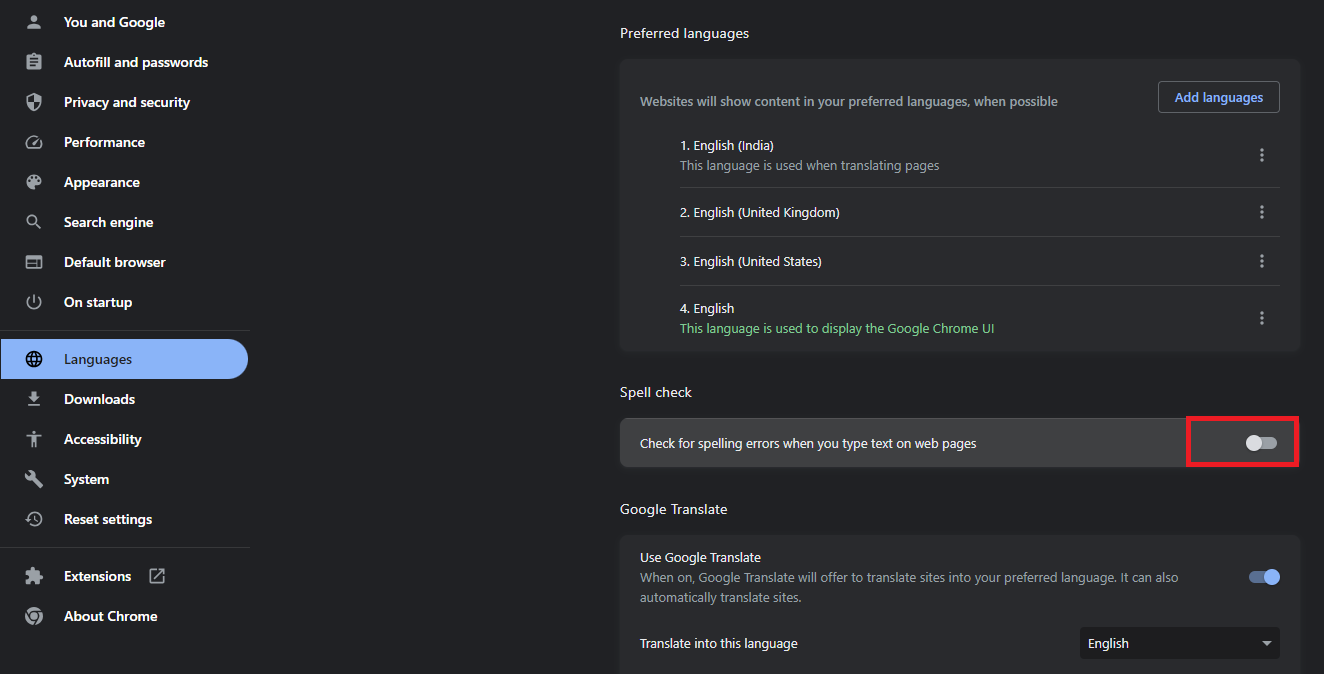
Task: Click the Use Google Translate label
Action: 700,557
